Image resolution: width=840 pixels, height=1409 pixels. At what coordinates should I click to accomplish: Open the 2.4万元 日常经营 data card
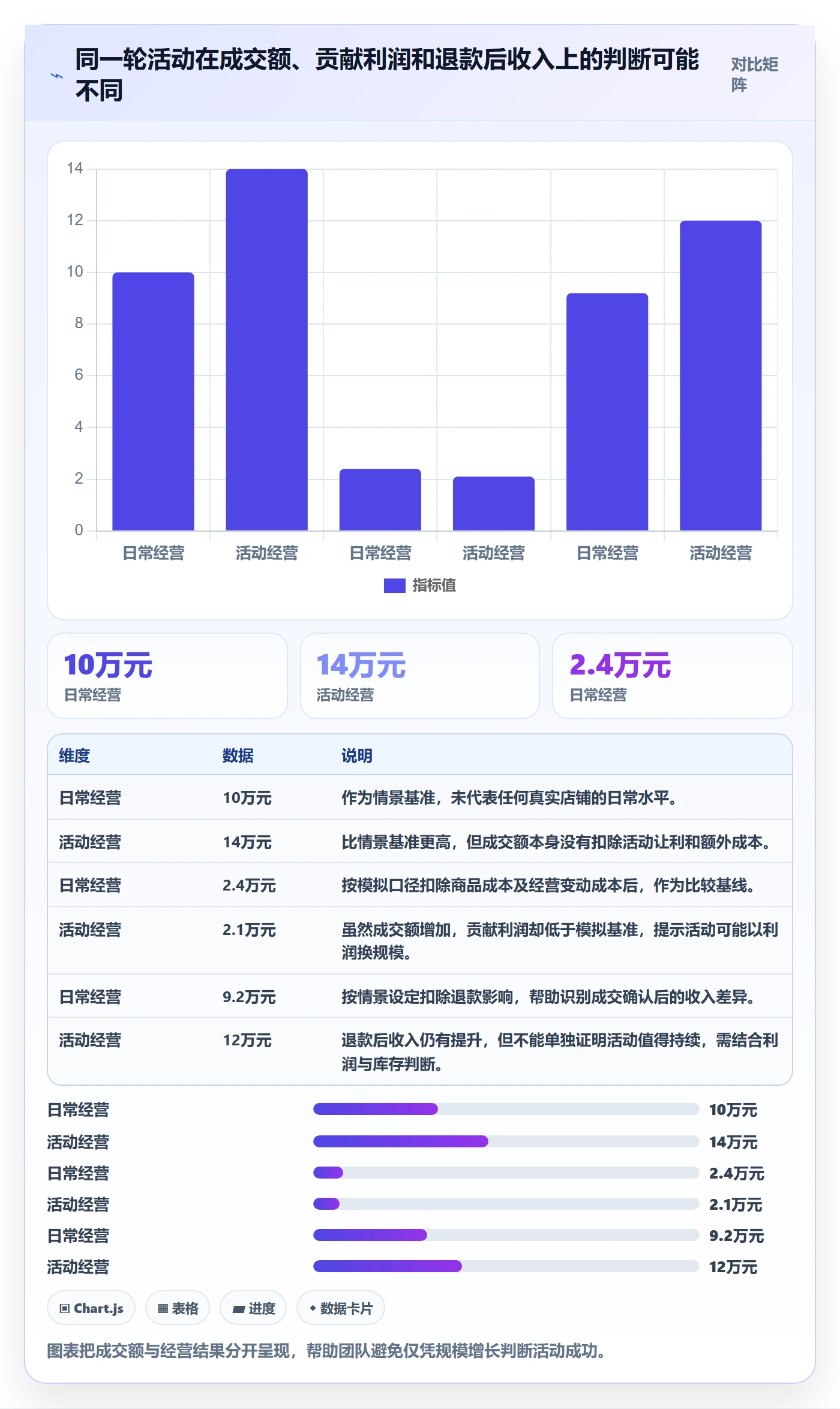tap(673, 676)
